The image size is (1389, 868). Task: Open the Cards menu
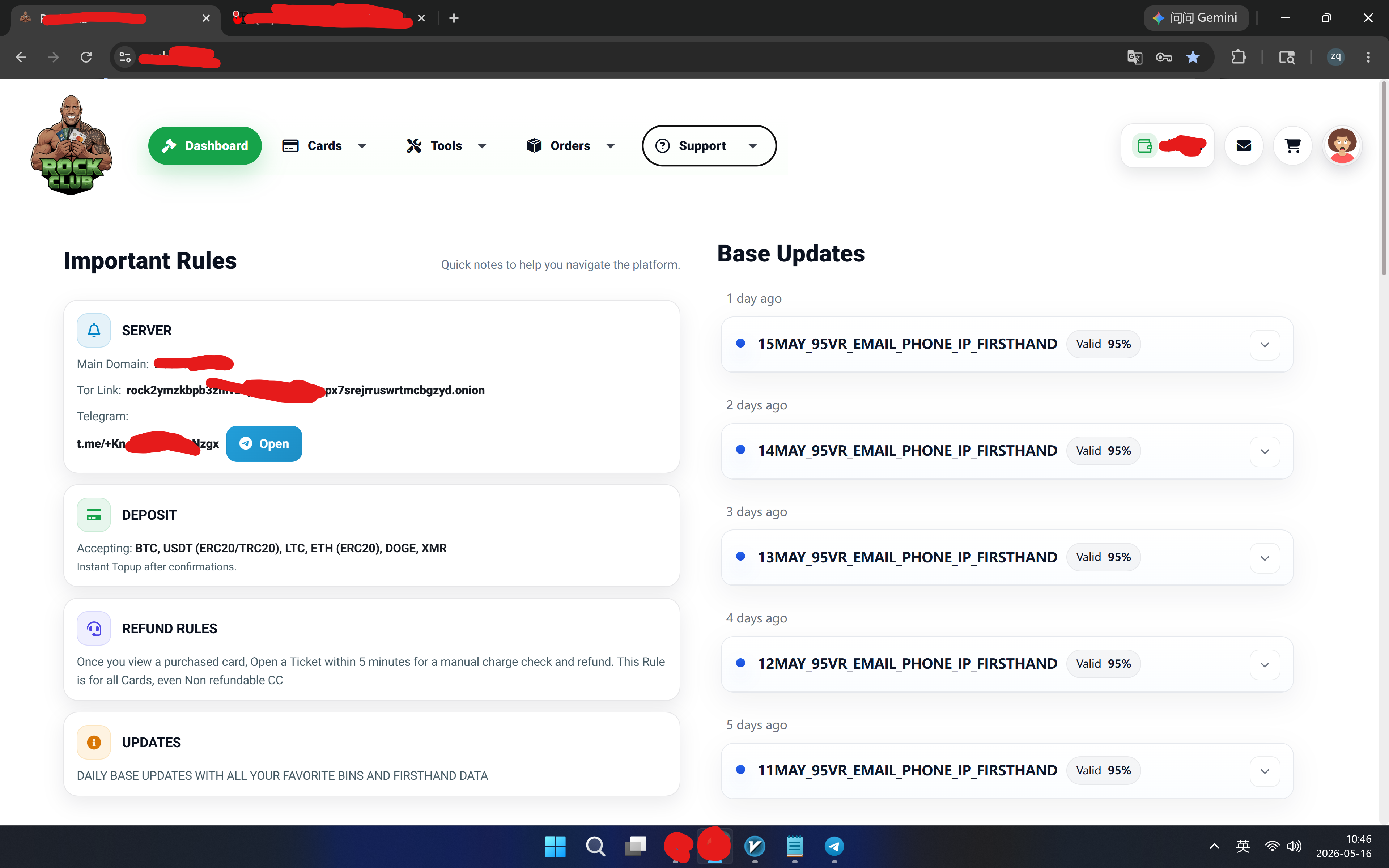click(324, 146)
